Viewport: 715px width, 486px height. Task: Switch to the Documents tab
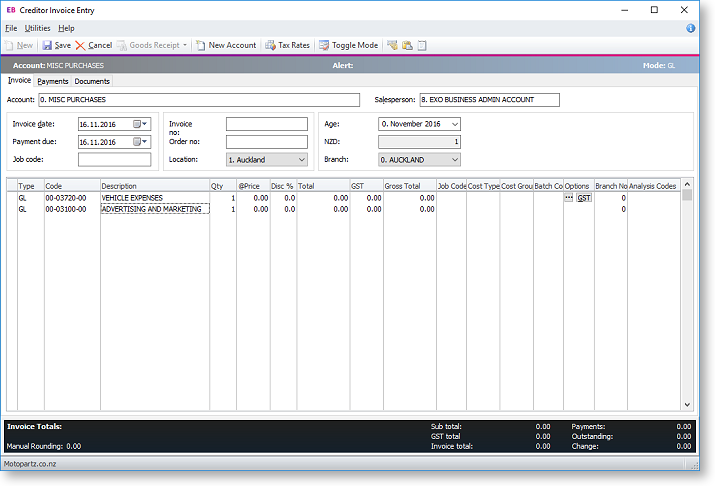pos(92,81)
